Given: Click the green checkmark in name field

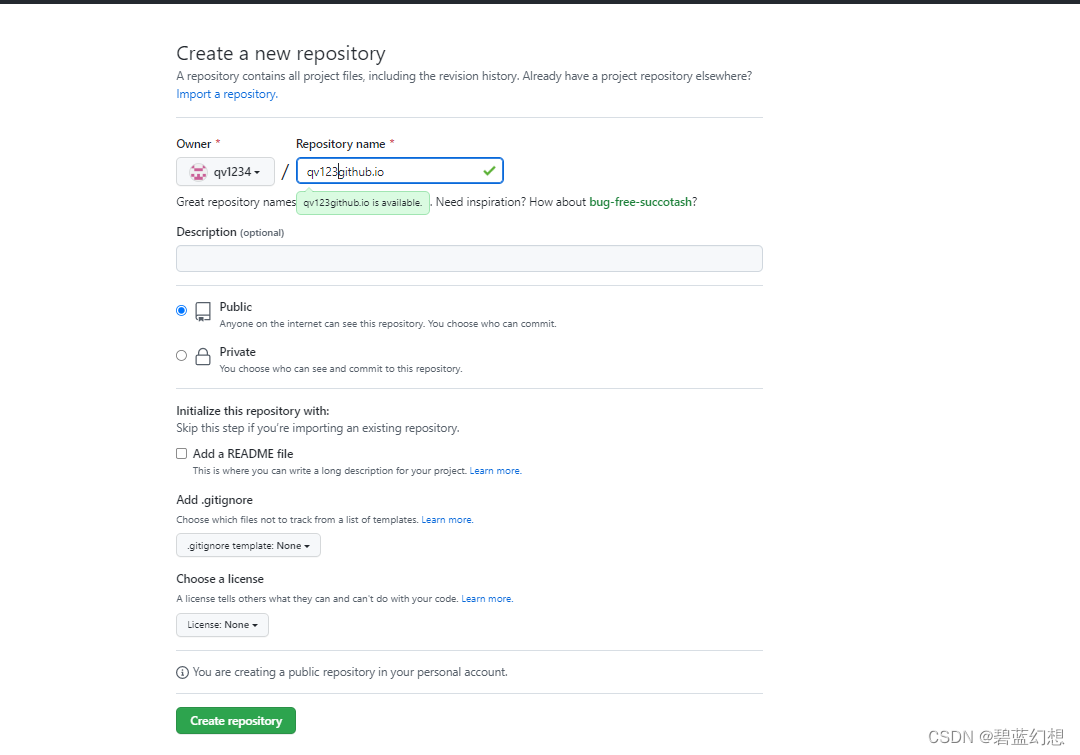Looking at the screenshot, I should pos(488,170).
